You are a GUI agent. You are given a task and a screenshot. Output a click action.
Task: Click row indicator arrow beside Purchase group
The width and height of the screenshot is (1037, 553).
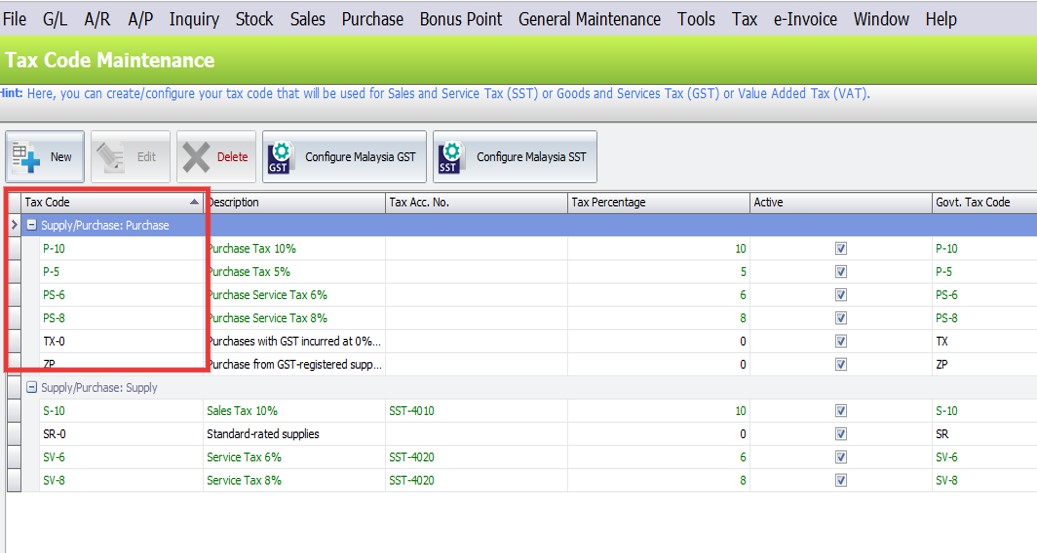[14, 226]
